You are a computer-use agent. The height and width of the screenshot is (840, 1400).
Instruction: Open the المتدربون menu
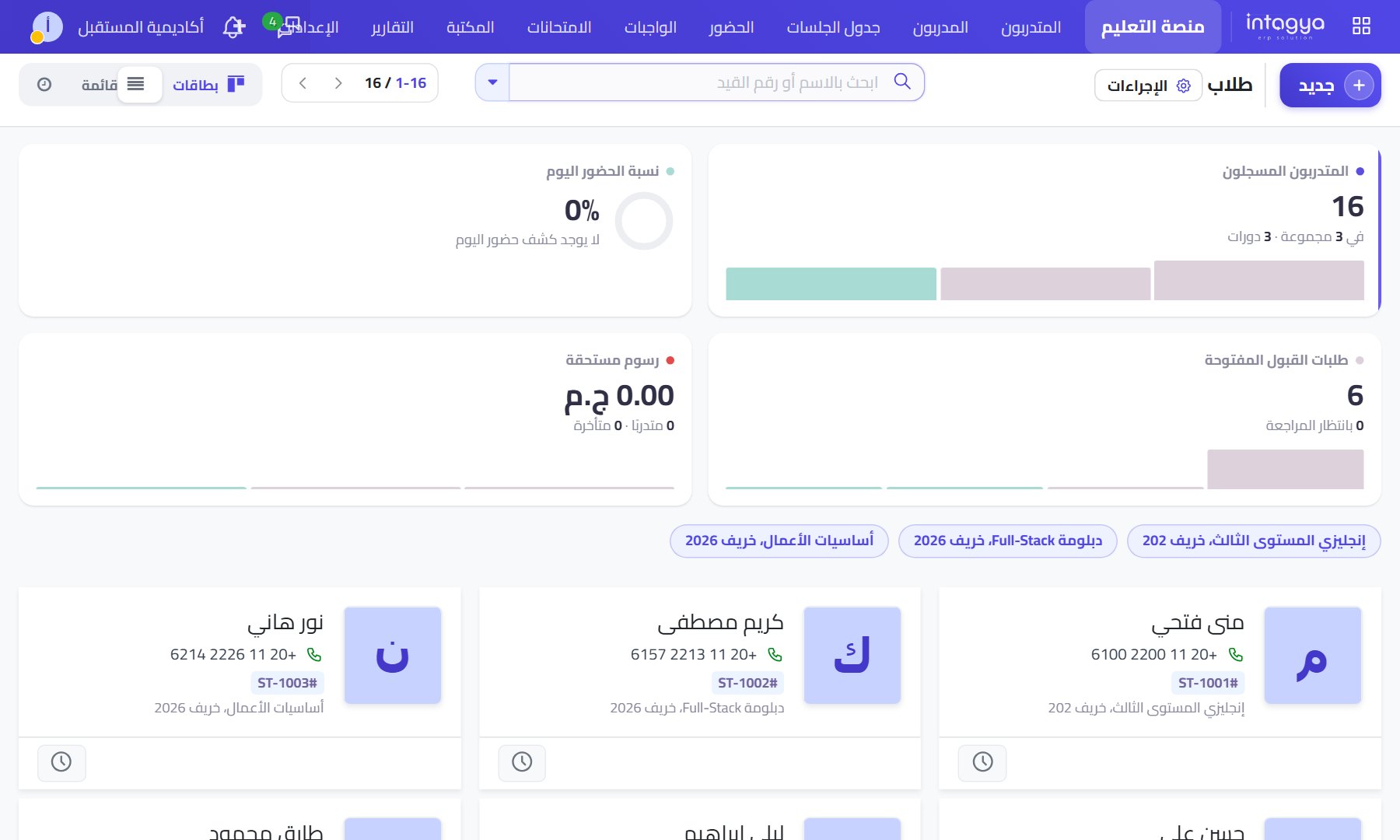click(x=1031, y=27)
